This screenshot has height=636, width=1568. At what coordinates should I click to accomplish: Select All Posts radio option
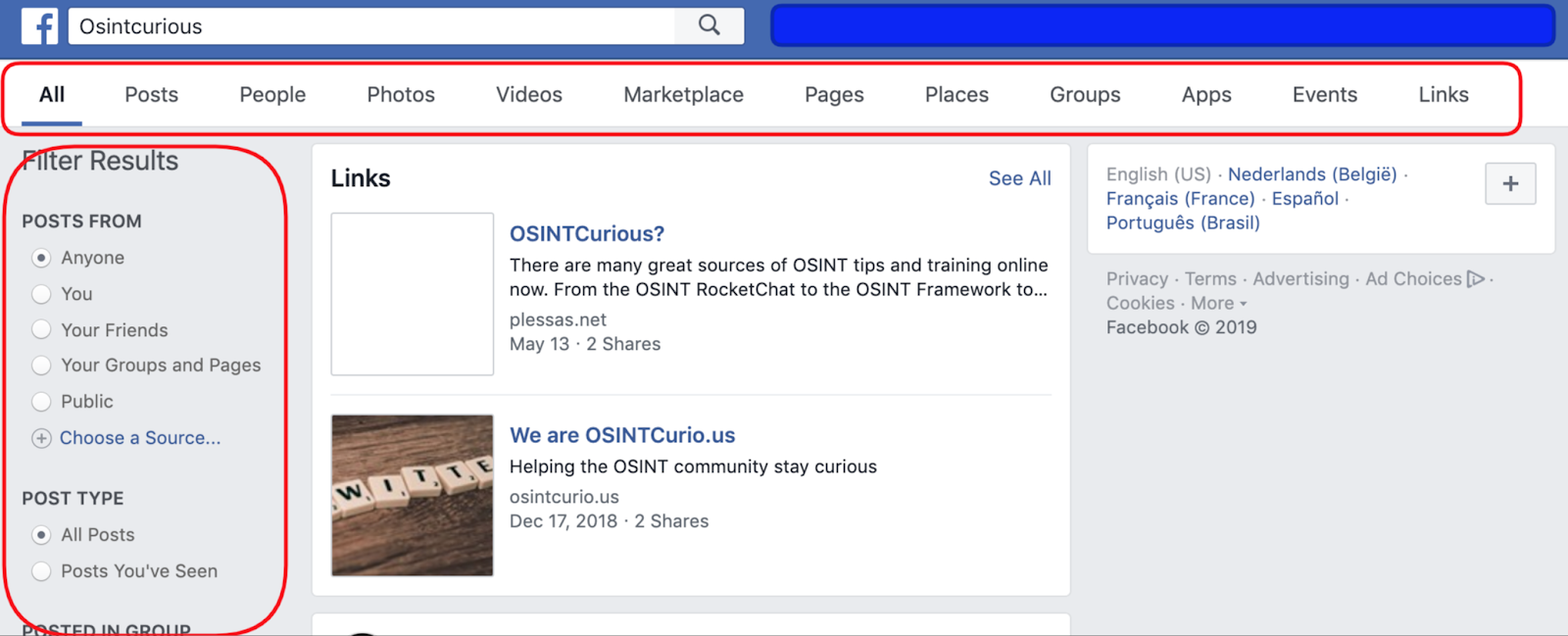[41, 535]
